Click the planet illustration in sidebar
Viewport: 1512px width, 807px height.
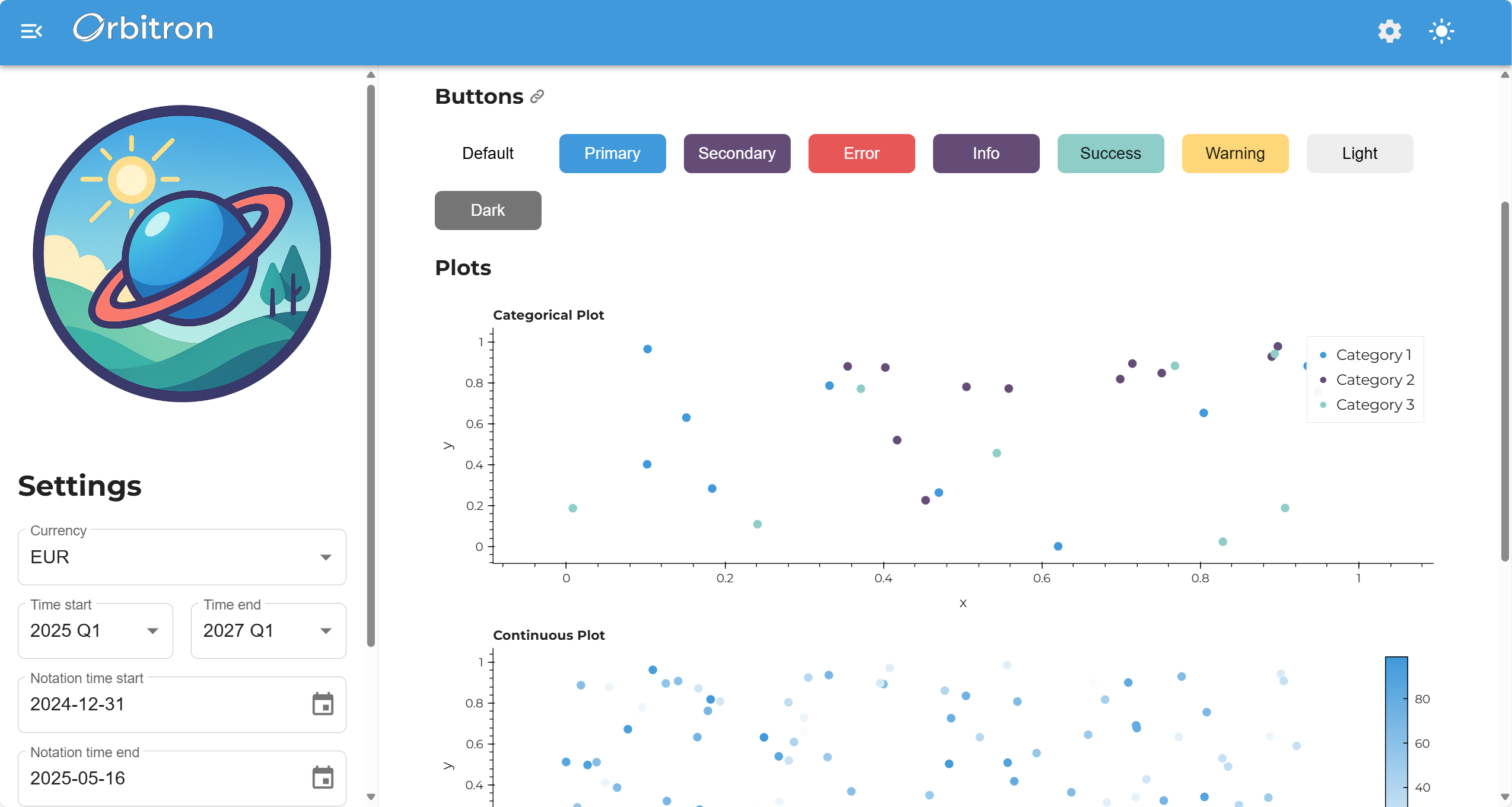[x=182, y=254]
